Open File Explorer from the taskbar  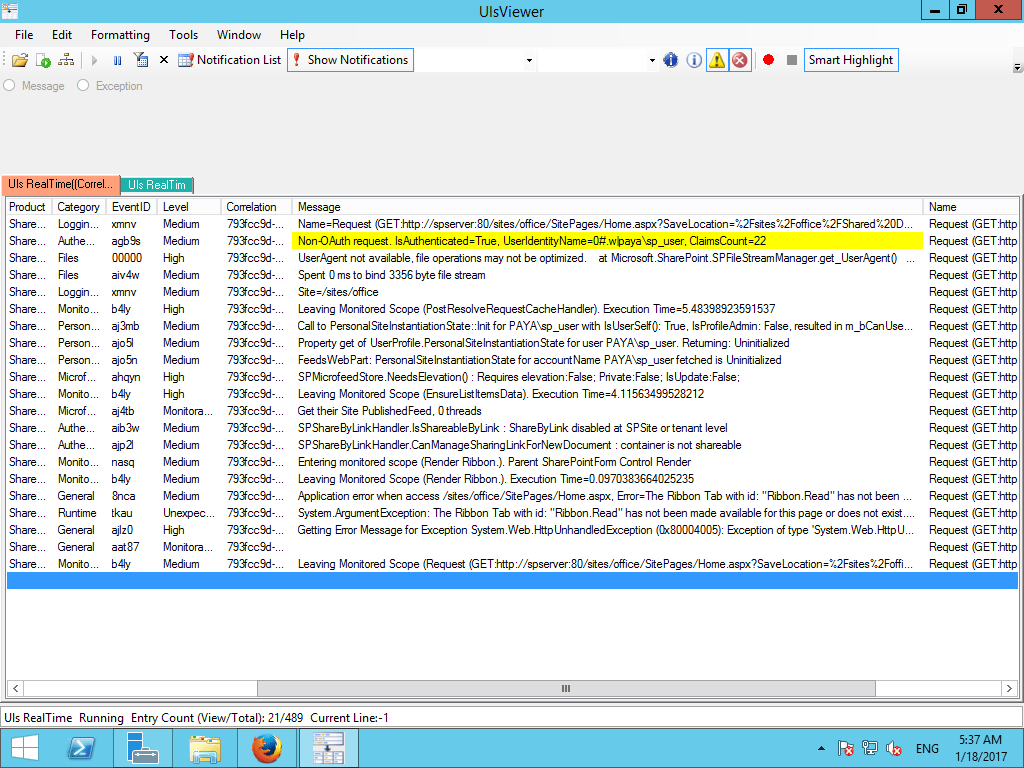point(204,748)
